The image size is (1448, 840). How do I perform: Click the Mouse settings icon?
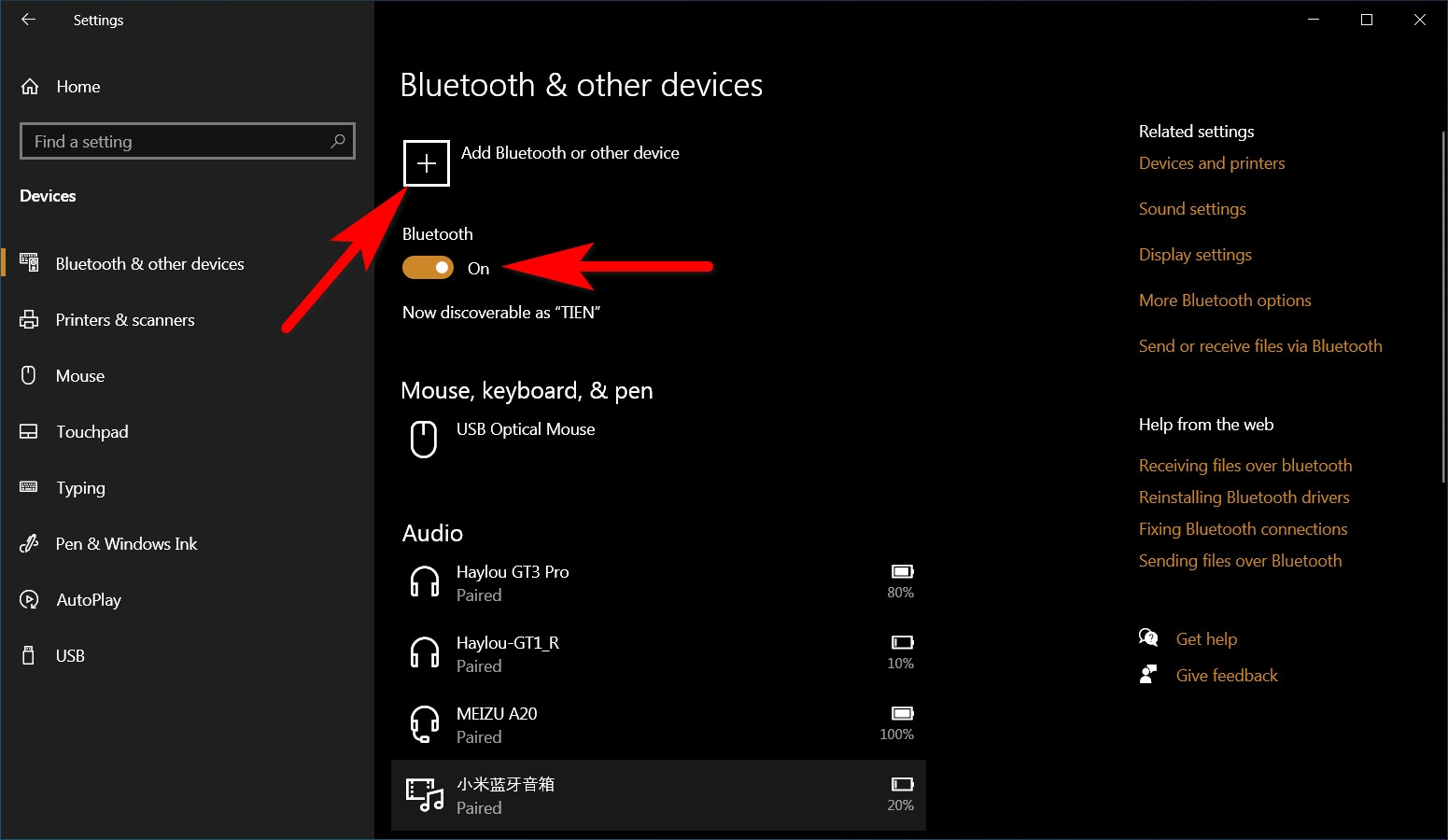(x=29, y=375)
